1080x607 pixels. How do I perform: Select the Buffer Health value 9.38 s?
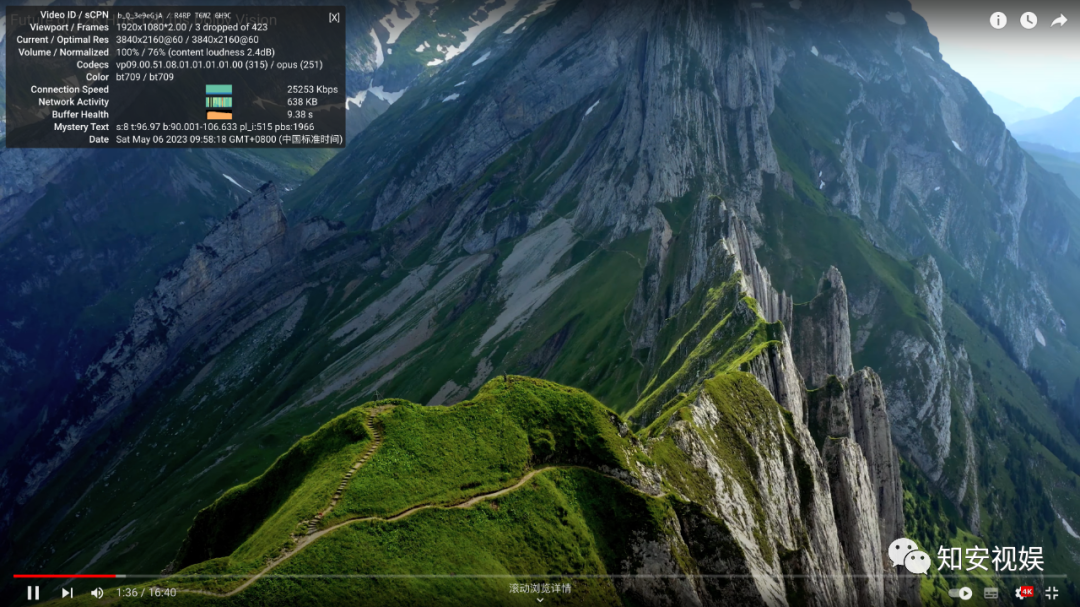tap(300, 114)
